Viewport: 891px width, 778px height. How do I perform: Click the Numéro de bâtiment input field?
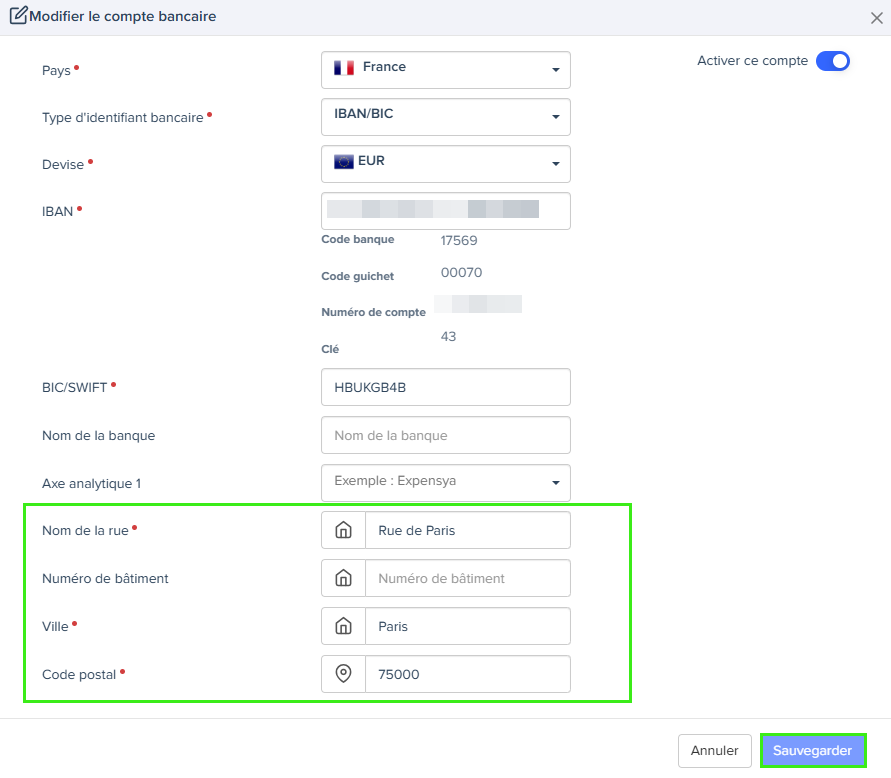pos(468,578)
